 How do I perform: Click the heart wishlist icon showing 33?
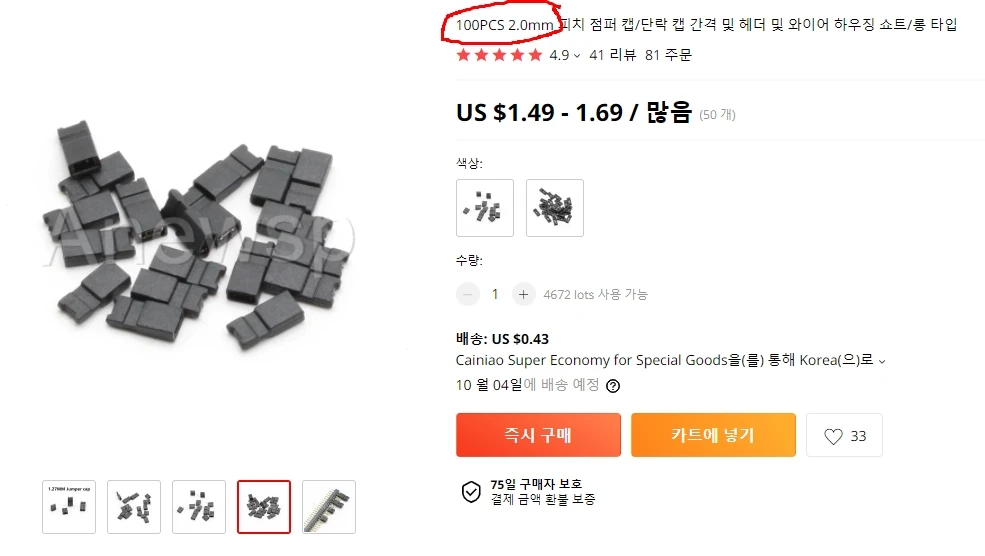pyautogui.click(x=833, y=436)
